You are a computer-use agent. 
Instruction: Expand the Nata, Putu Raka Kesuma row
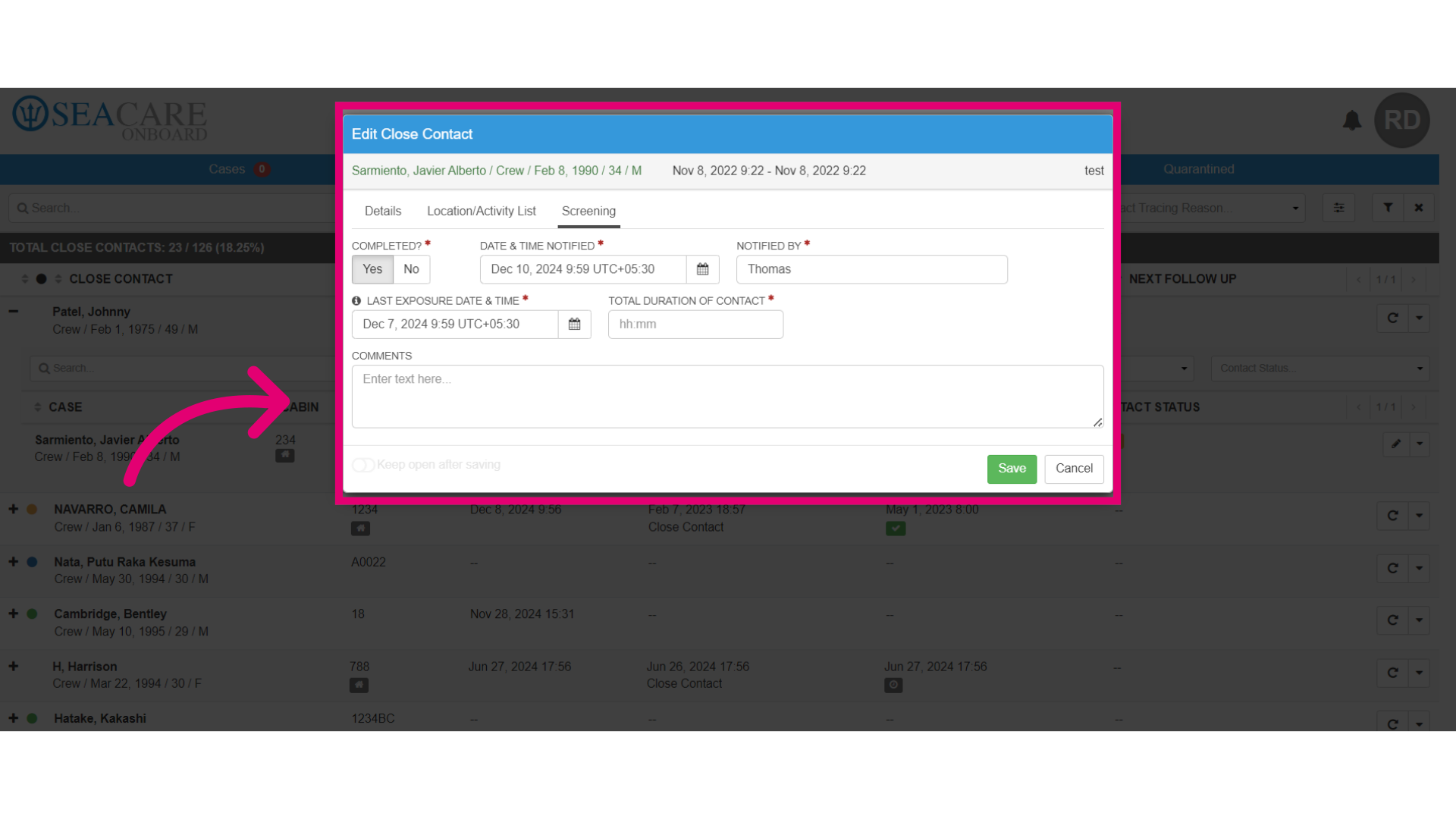pos(13,562)
